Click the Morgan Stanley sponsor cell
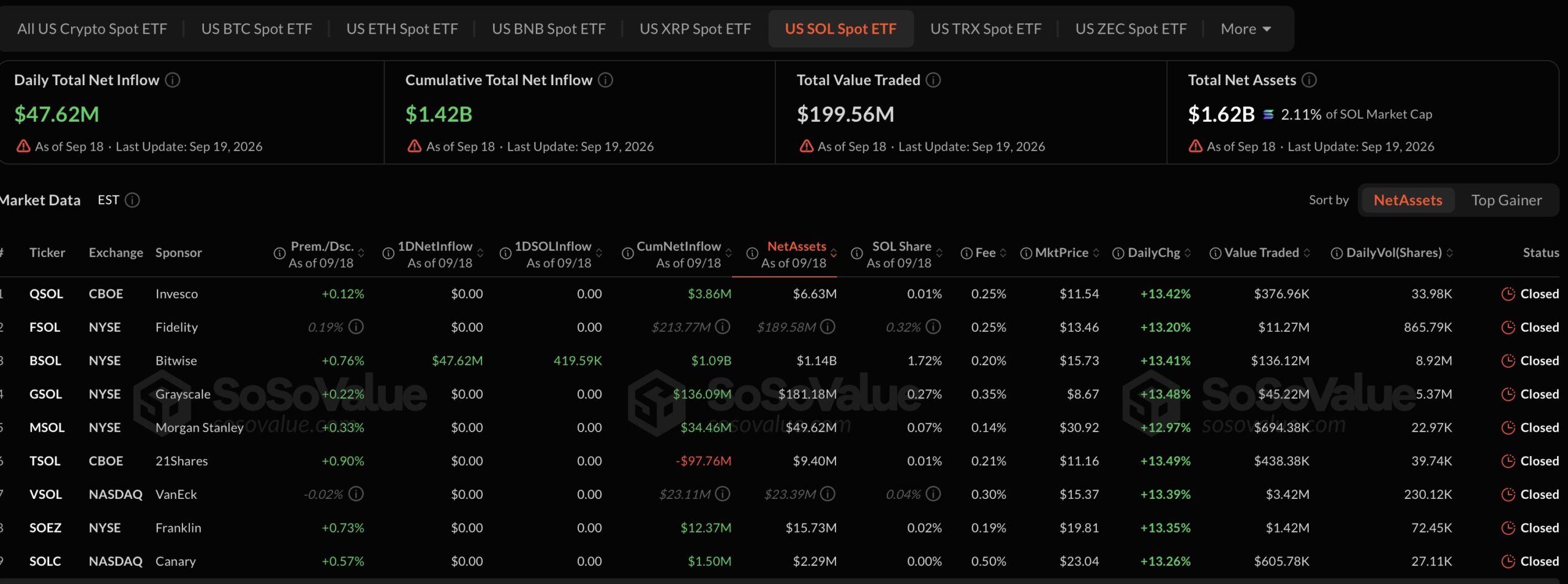The width and height of the screenshot is (1568, 584). click(200, 428)
